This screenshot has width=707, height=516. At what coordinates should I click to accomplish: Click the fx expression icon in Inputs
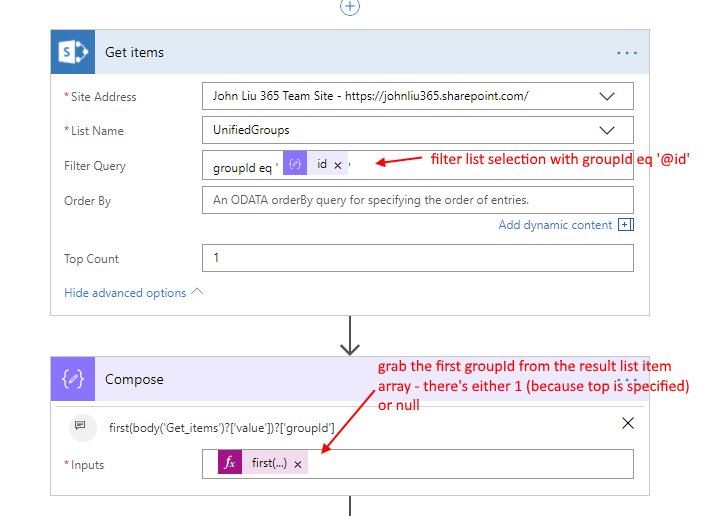(x=230, y=464)
